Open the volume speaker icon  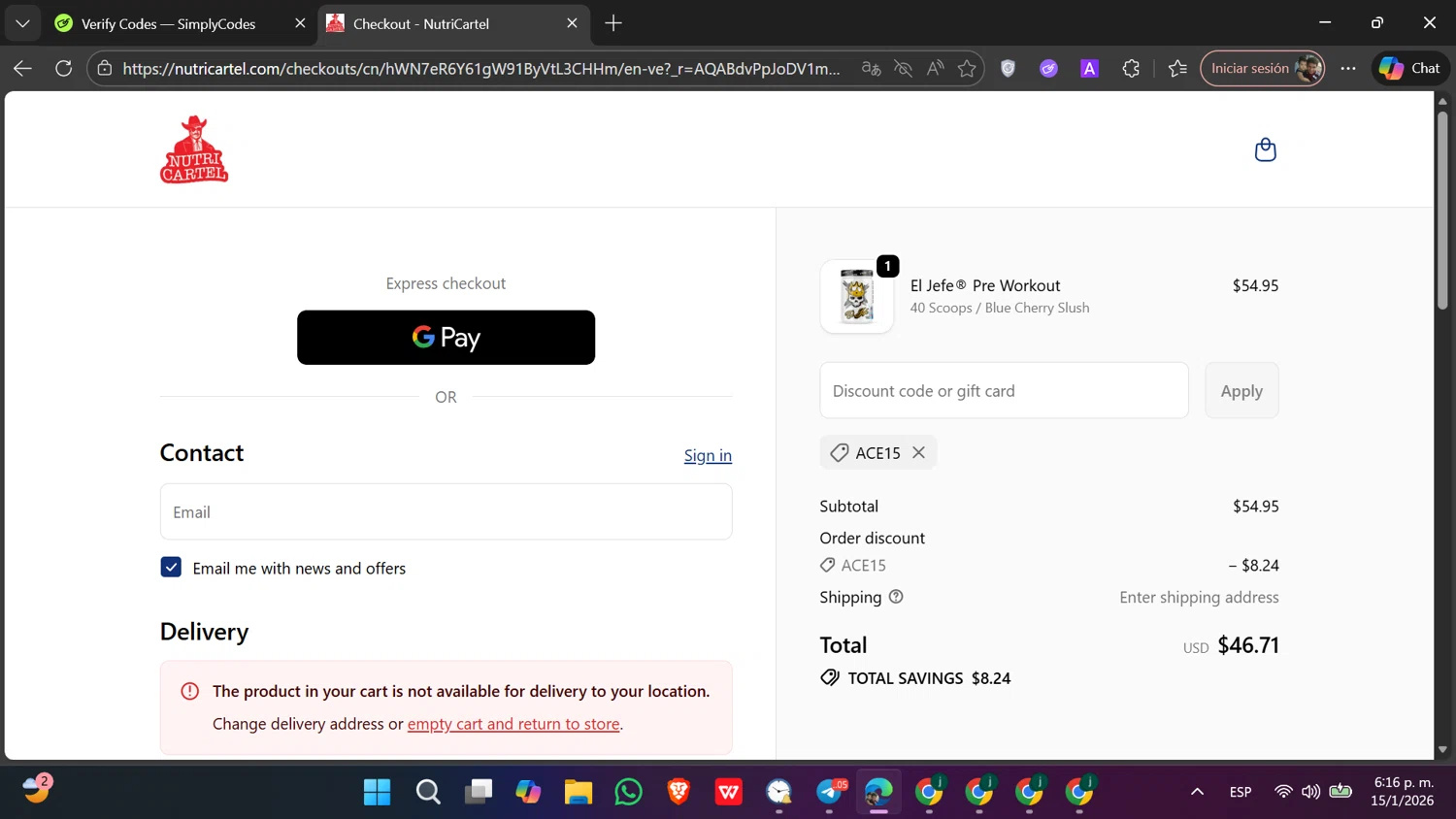[x=1310, y=792]
